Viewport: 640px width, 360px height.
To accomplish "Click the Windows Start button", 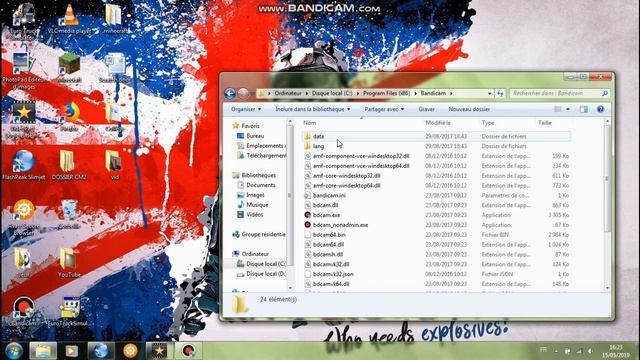I will [x=13, y=350].
